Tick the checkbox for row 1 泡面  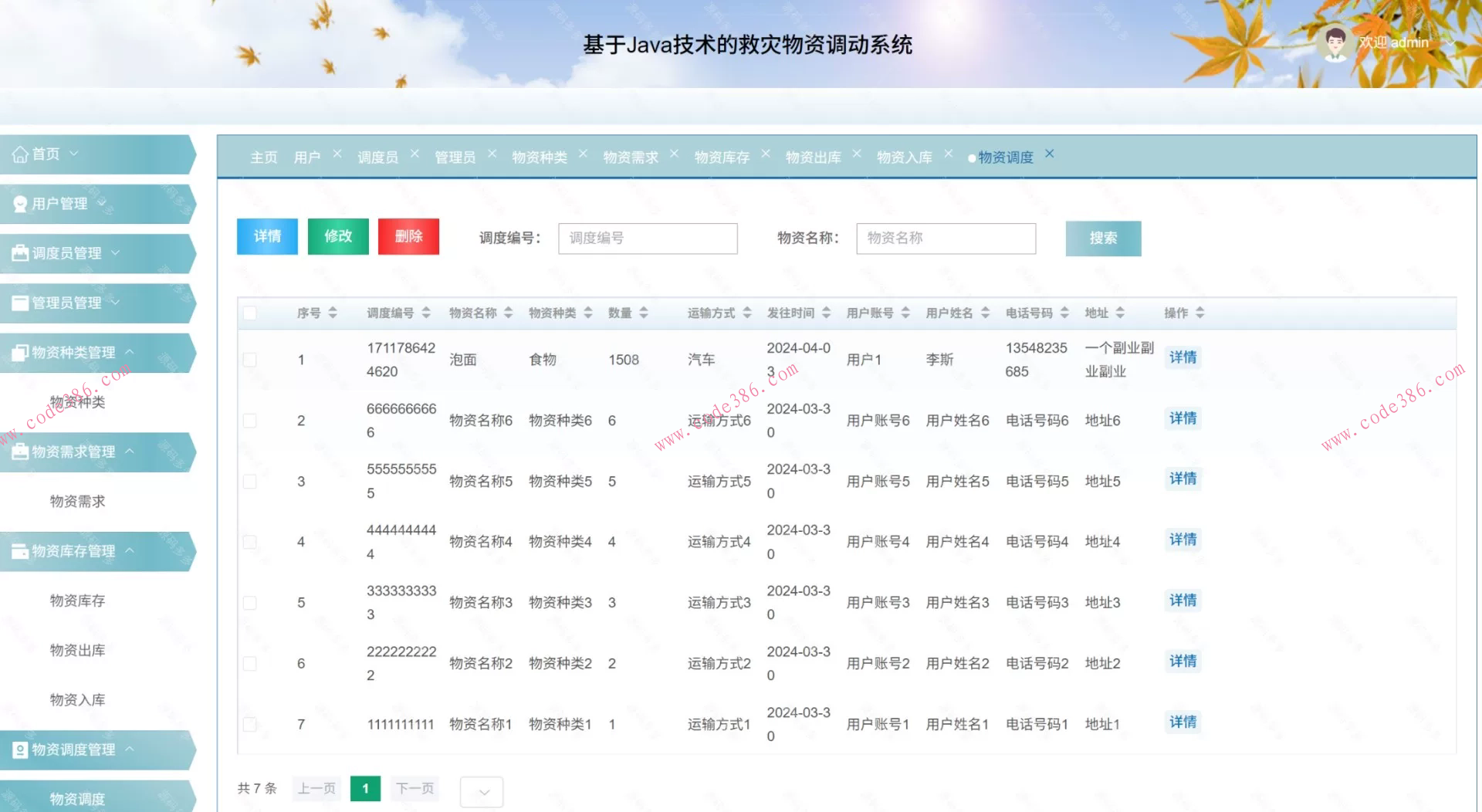click(x=249, y=359)
